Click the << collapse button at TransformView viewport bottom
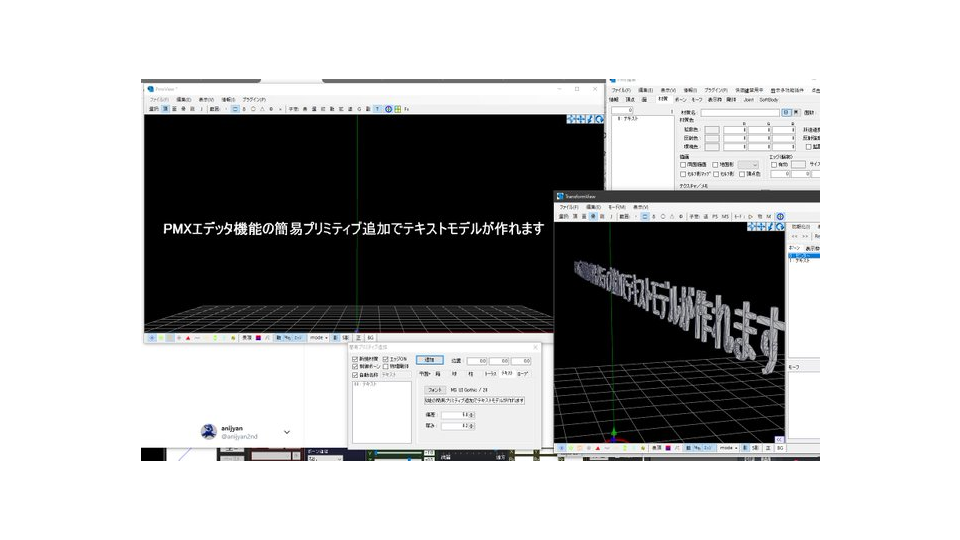 [x=779, y=439]
